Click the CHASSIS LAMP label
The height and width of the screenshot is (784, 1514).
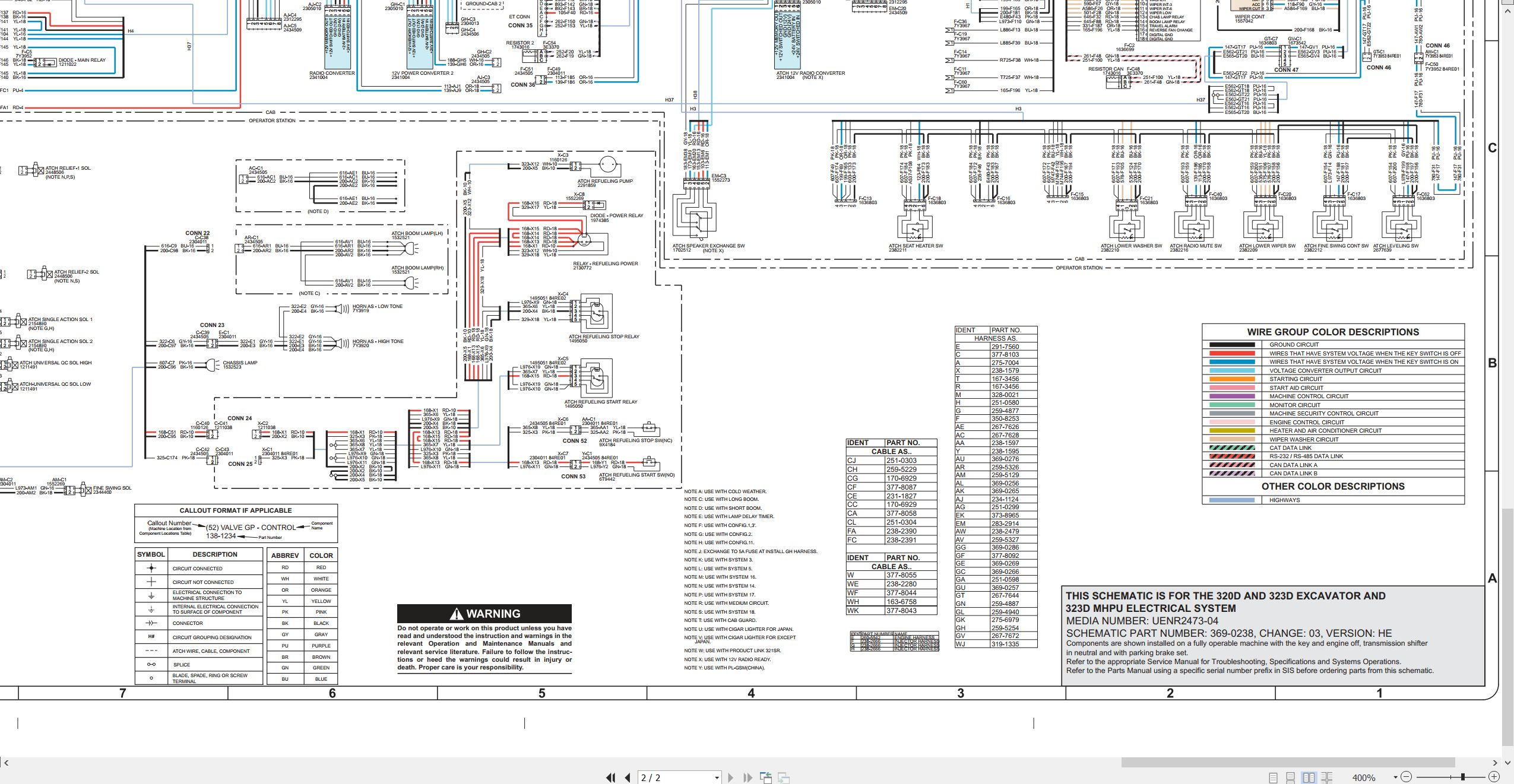240,363
